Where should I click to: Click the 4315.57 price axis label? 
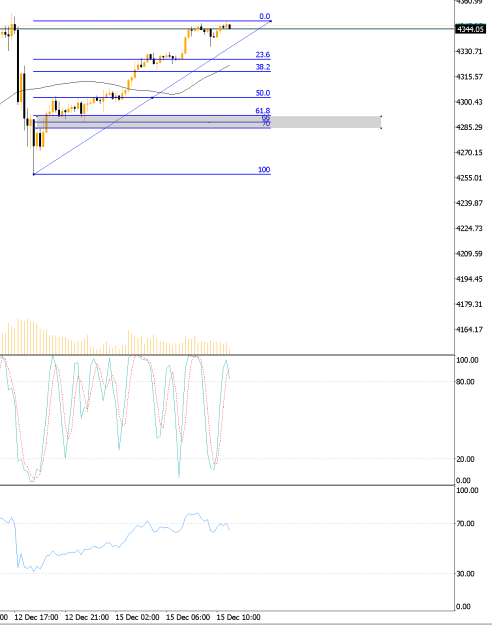(469, 77)
